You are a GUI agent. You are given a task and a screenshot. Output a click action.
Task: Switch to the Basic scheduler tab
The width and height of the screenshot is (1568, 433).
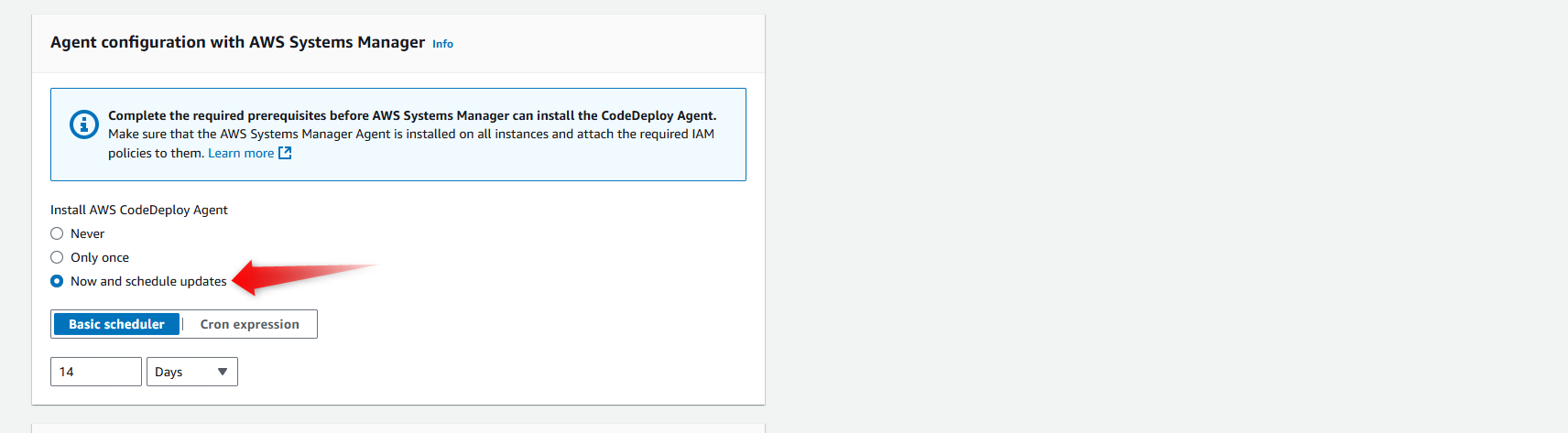[116, 324]
